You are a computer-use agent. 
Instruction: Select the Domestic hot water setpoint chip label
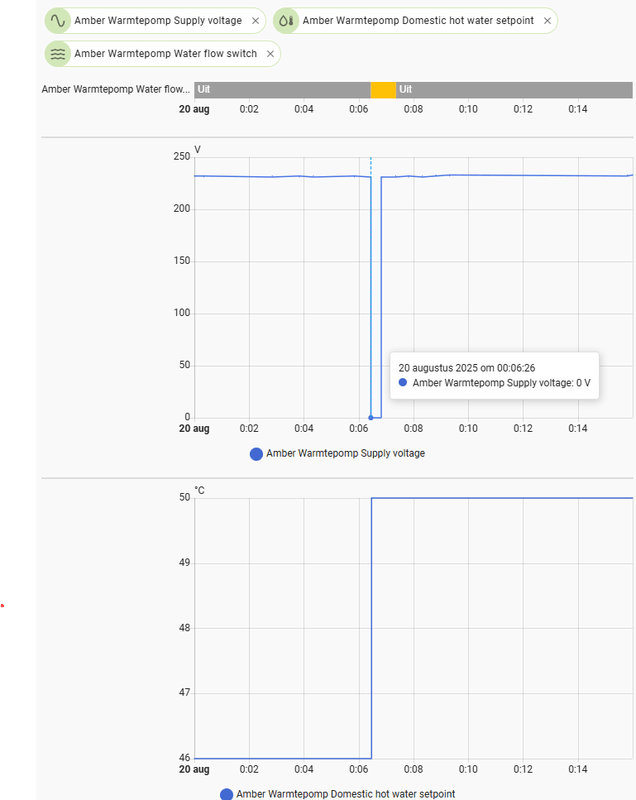(x=418, y=20)
